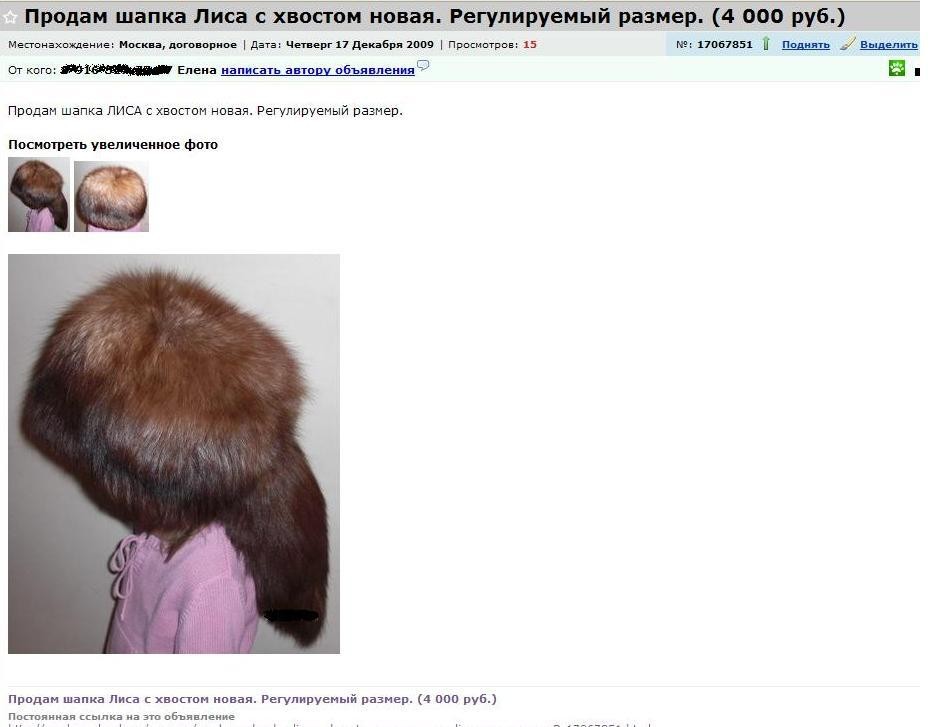The height and width of the screenshot is (727, 946).
Task: Open the Поднять link
Action: click(805, 45)
